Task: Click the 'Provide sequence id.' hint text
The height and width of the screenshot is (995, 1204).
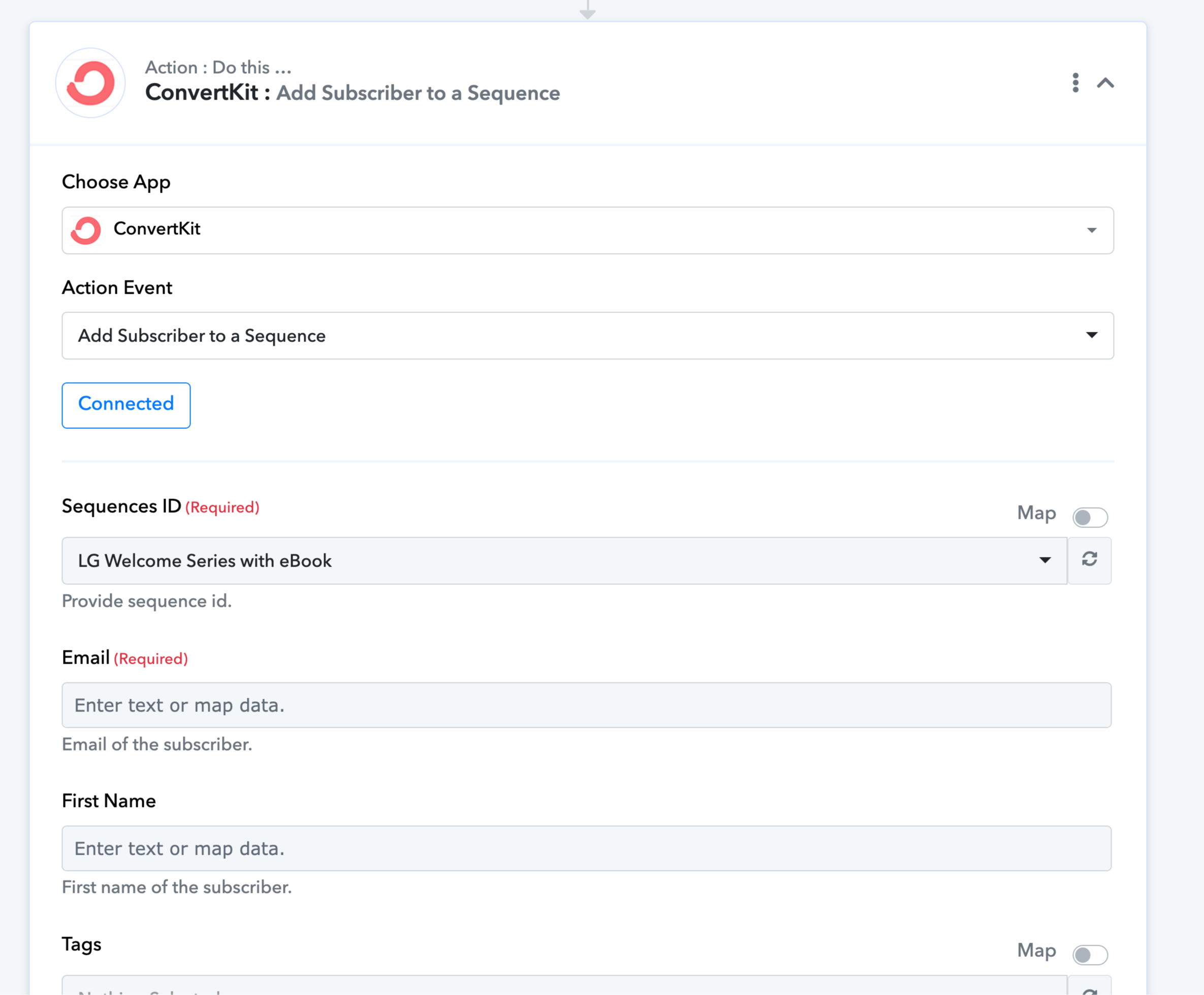Action: tap(147, 601)
